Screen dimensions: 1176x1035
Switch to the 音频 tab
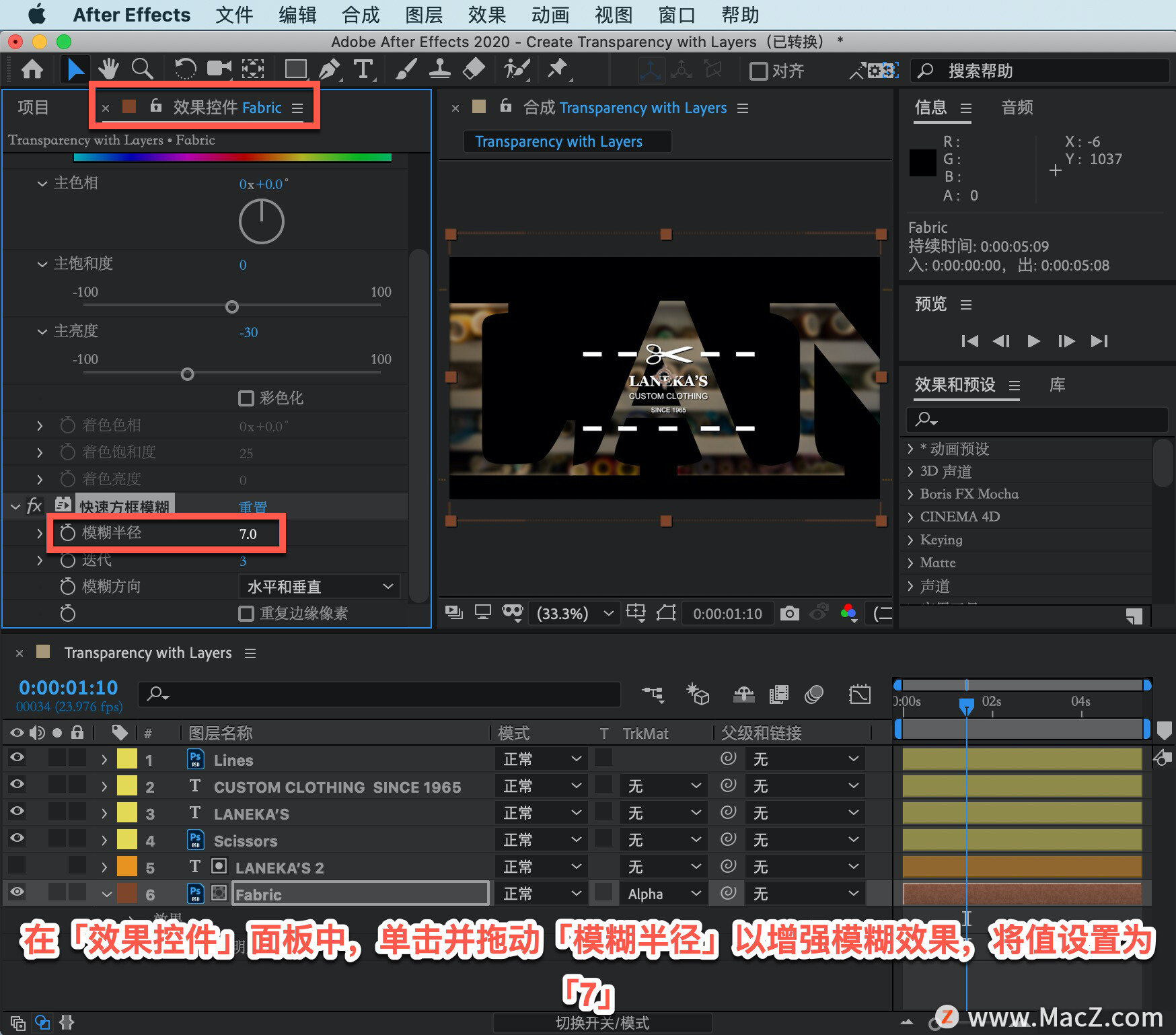(x=1017, y=108)
